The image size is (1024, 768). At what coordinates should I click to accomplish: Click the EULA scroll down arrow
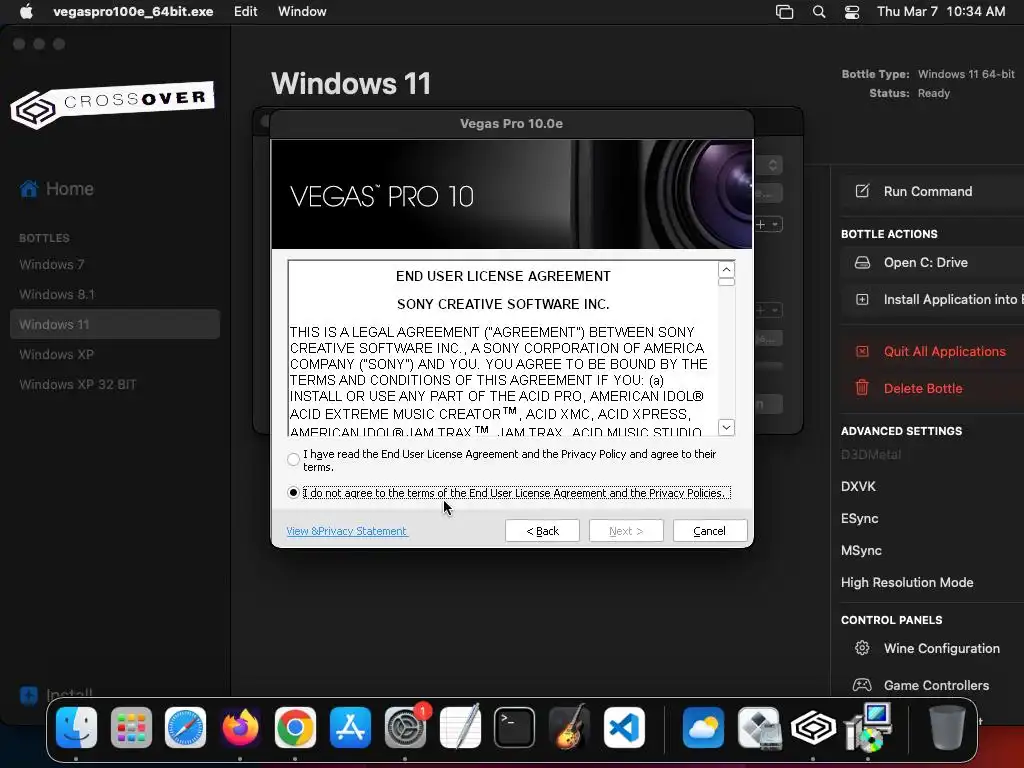(x=726, y=428)
